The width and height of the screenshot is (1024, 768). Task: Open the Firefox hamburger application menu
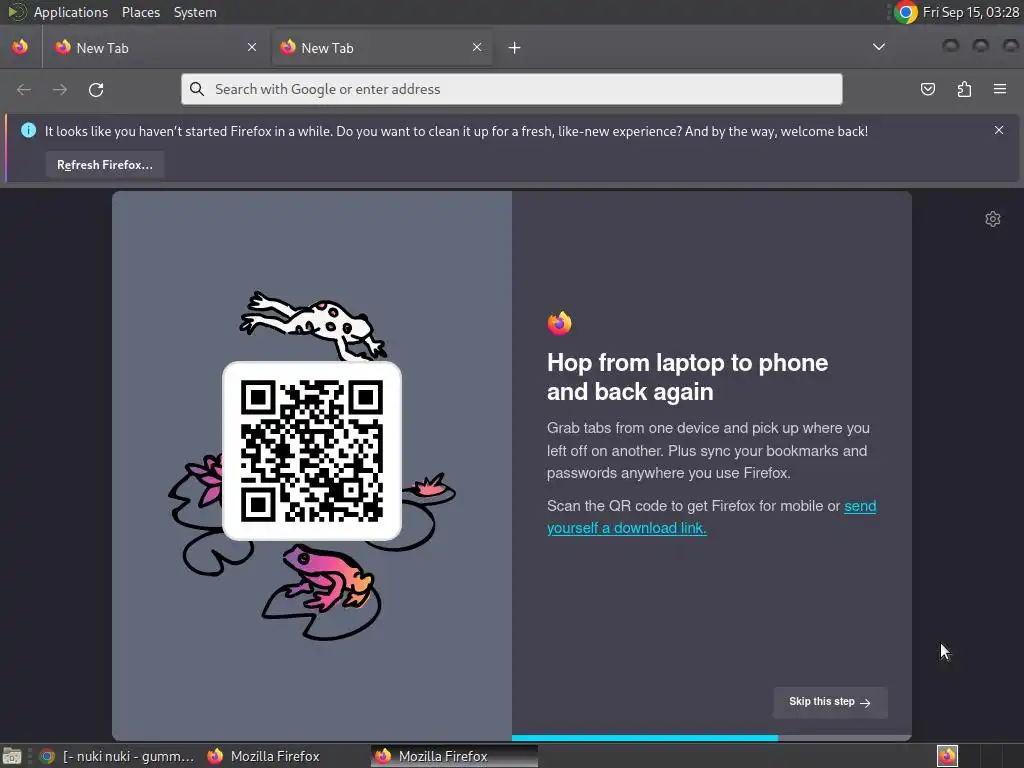(x=1000, y=89)
